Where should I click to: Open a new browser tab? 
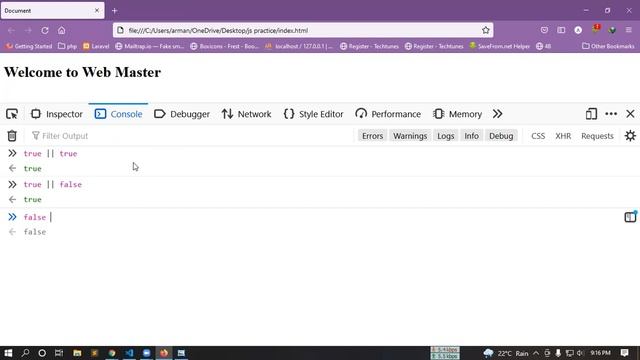tap(115, 11)
